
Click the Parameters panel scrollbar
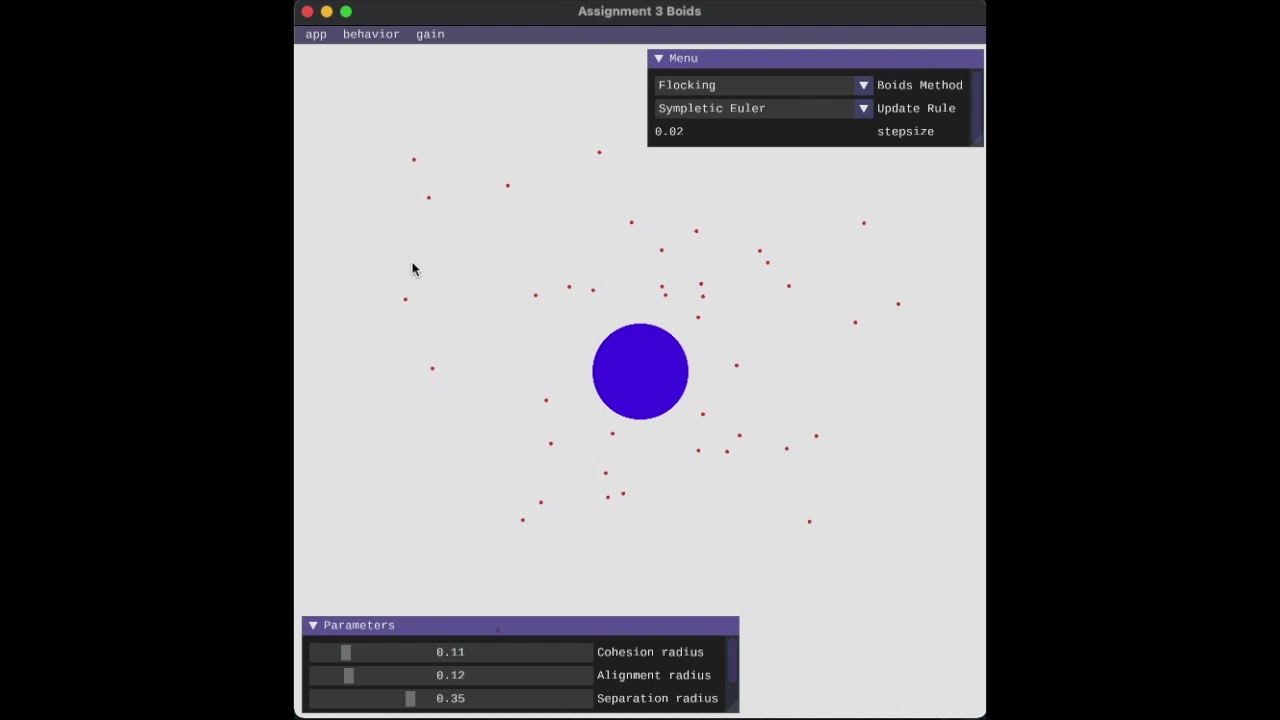(x=732, y=660)
